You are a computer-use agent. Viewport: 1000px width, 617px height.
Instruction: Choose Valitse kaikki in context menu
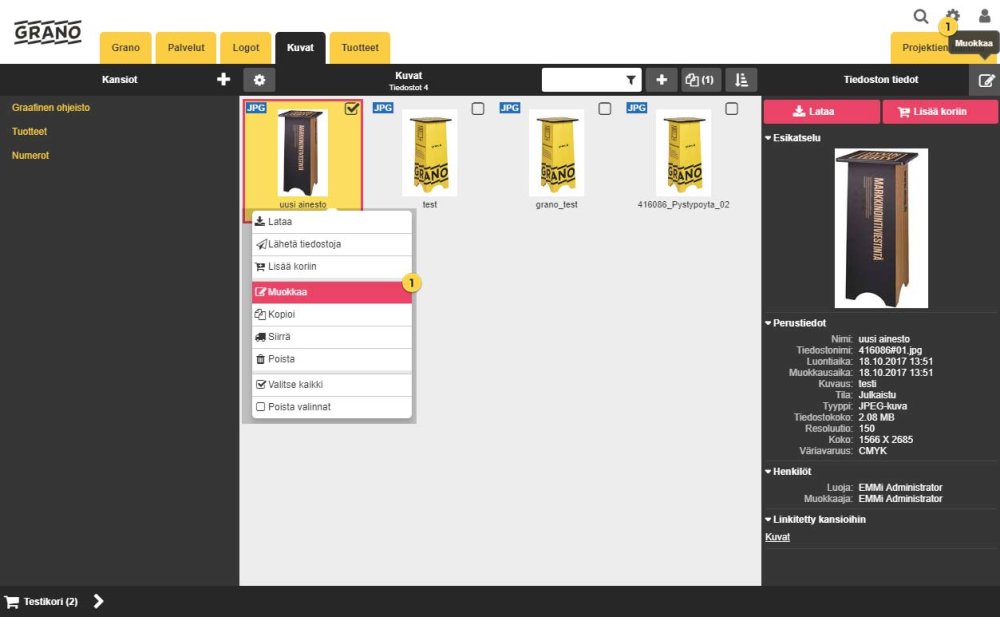pos(332,385)
